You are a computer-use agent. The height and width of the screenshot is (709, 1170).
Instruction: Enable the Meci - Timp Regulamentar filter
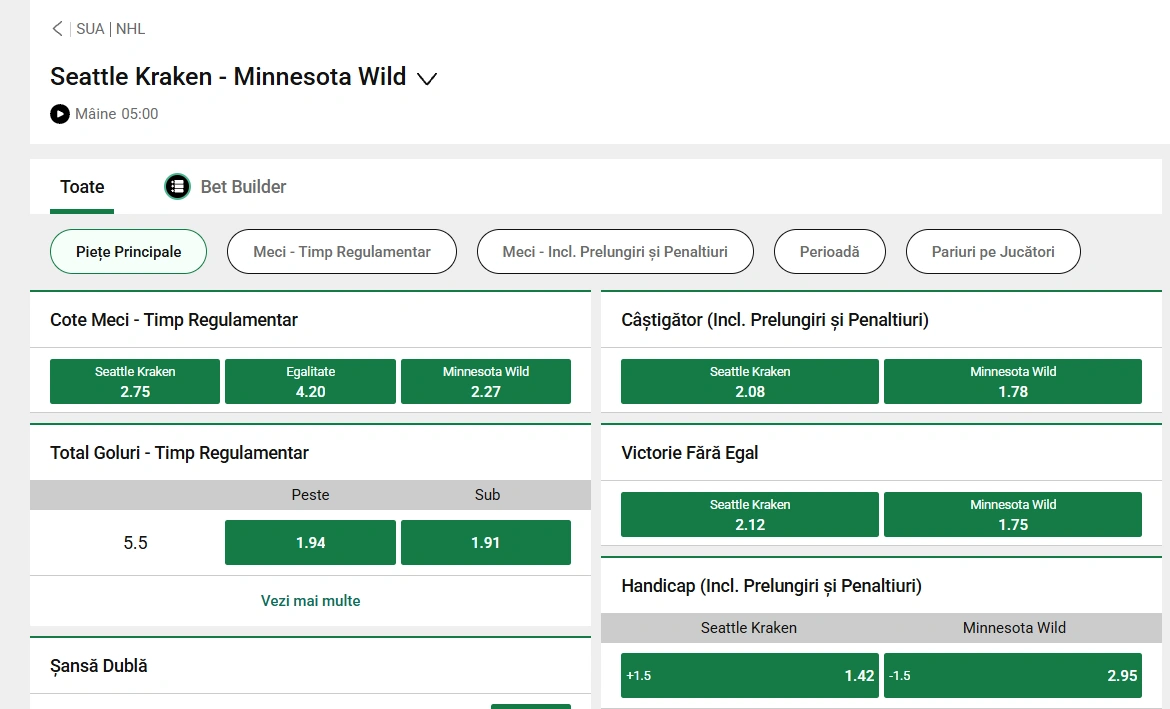tap(341, 251)
